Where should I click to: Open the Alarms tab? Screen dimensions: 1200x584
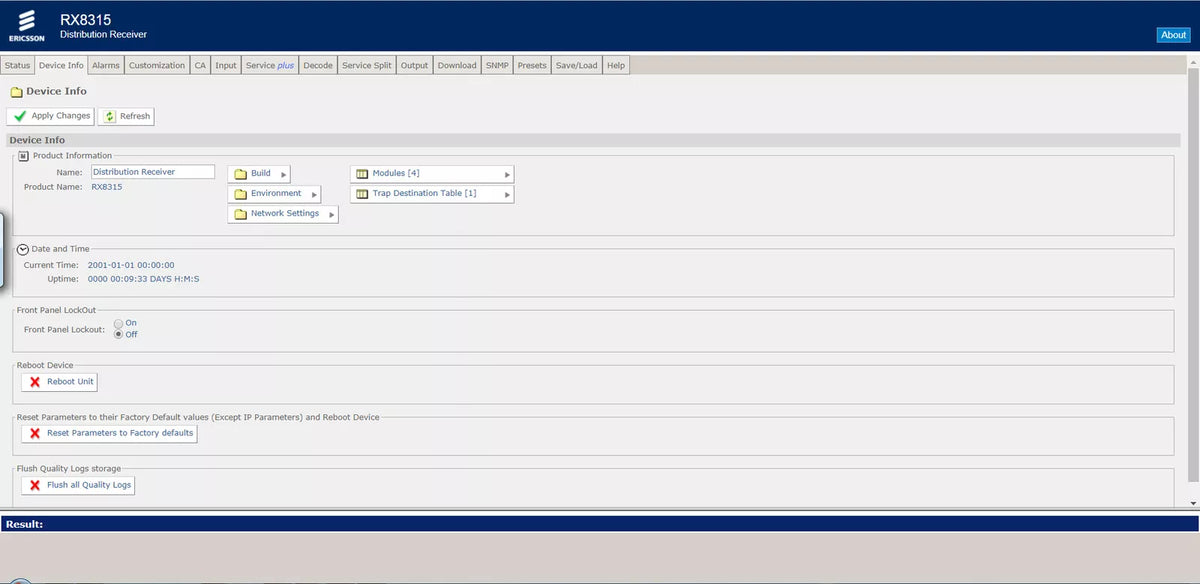pos(106,65)
